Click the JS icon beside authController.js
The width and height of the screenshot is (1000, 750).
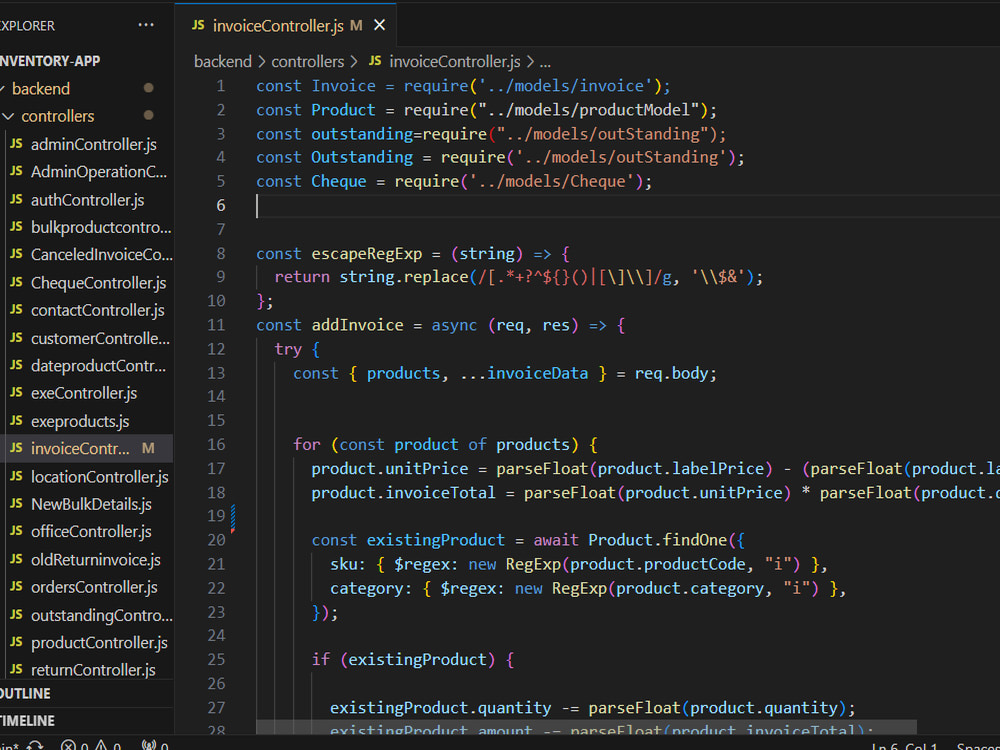point(17,200)
